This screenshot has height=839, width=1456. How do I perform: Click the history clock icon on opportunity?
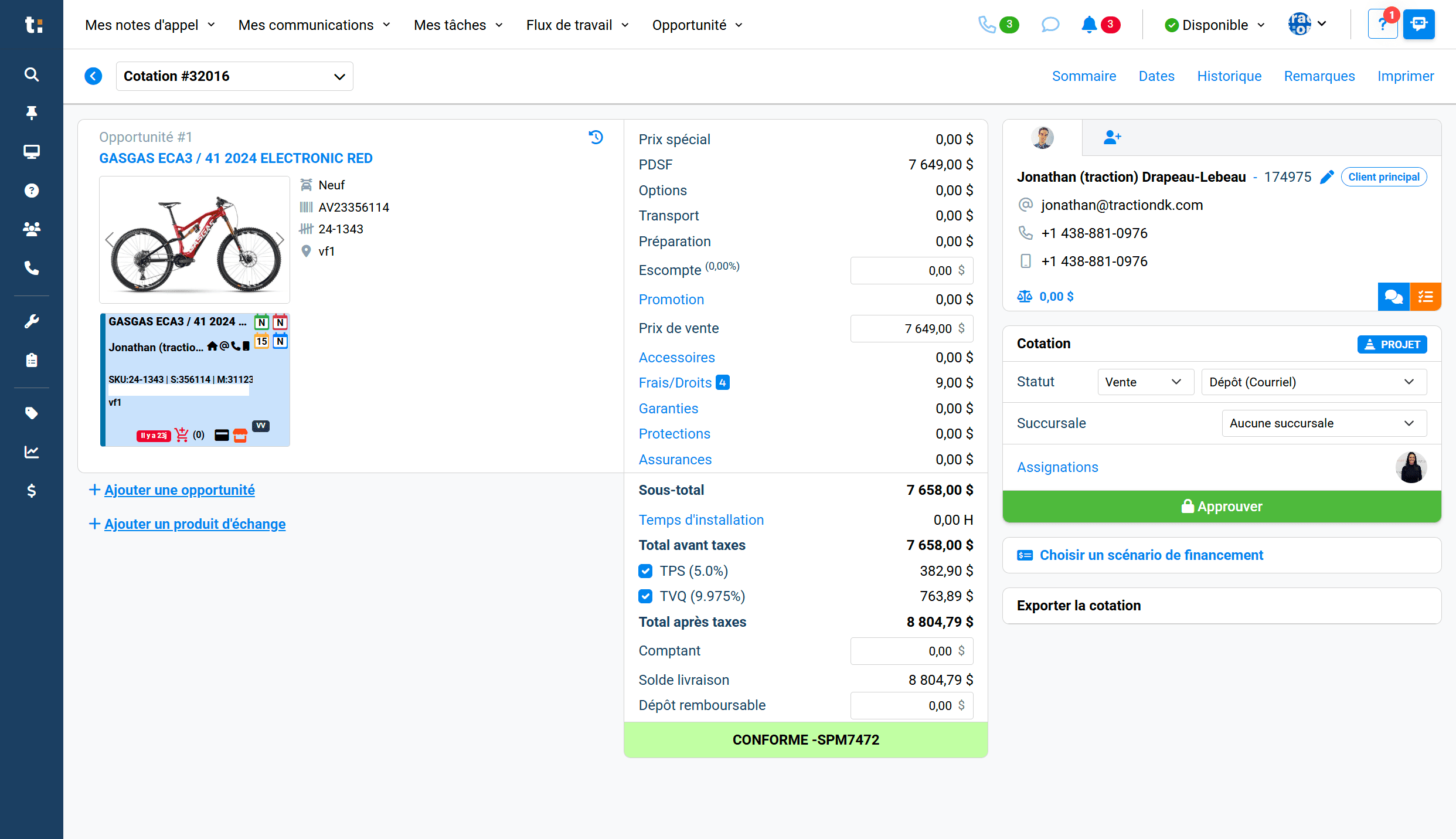tap(596, 137)
